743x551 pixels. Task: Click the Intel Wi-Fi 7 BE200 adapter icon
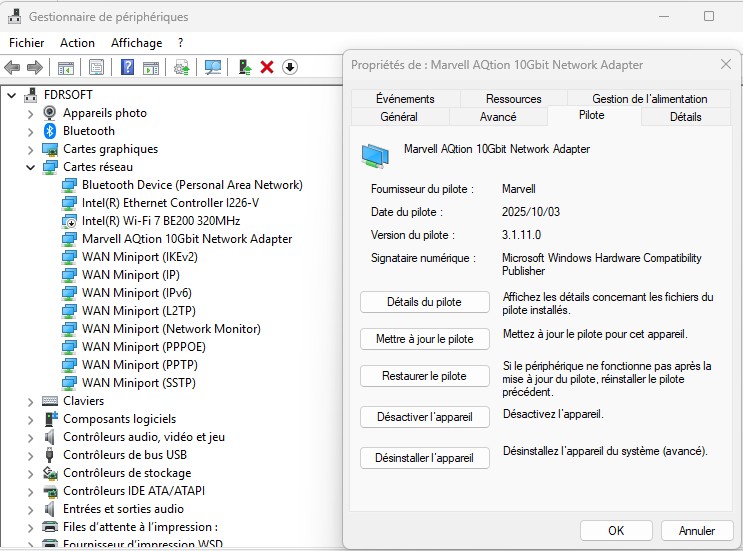(x=69, y=221)
